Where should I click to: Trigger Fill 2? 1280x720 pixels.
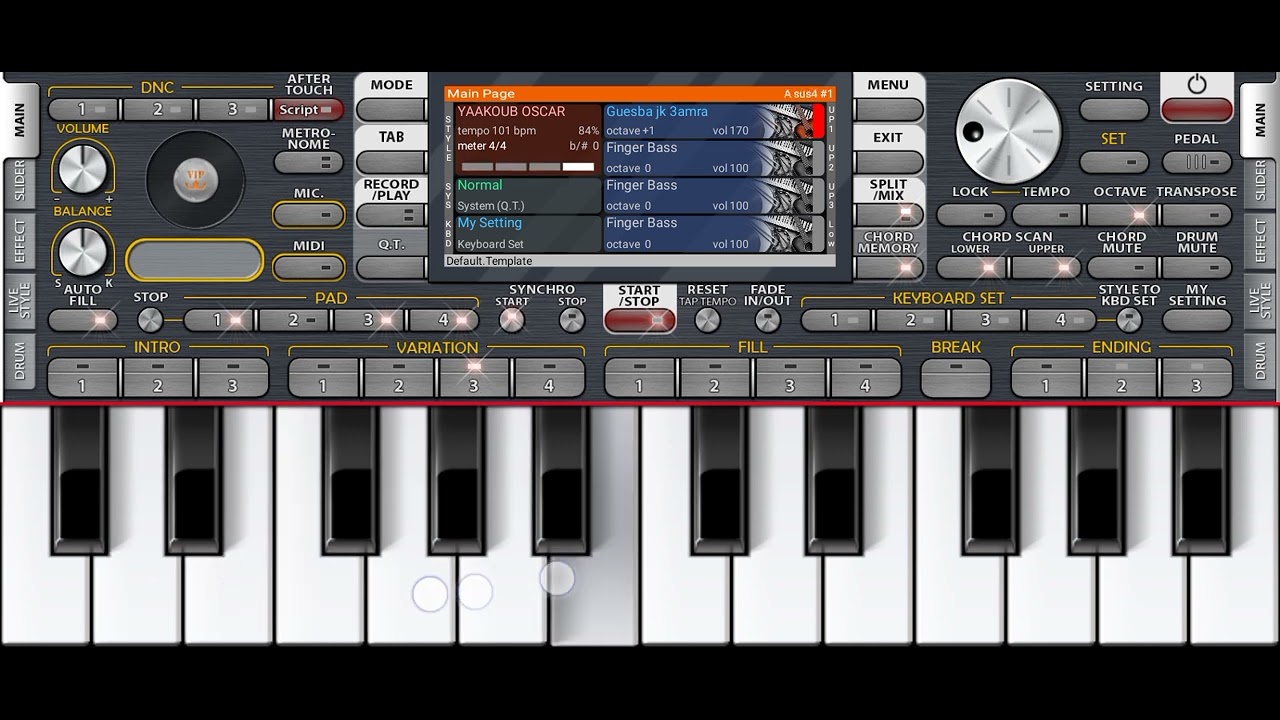coord(715,377)
